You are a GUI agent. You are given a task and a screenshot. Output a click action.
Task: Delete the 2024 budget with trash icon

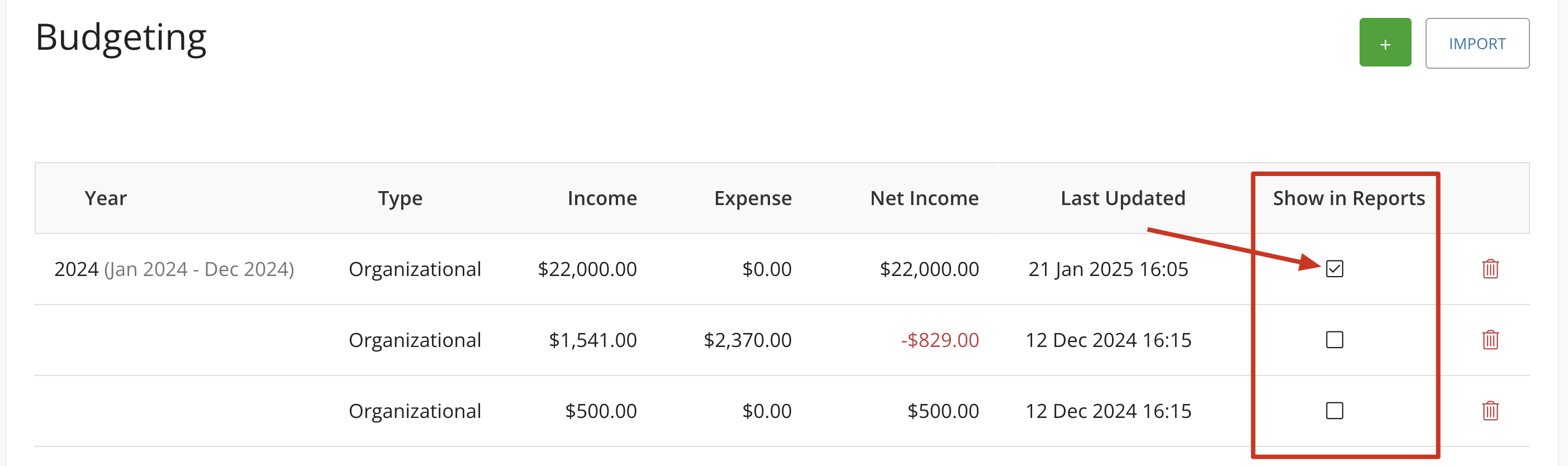click(1490, 269)
